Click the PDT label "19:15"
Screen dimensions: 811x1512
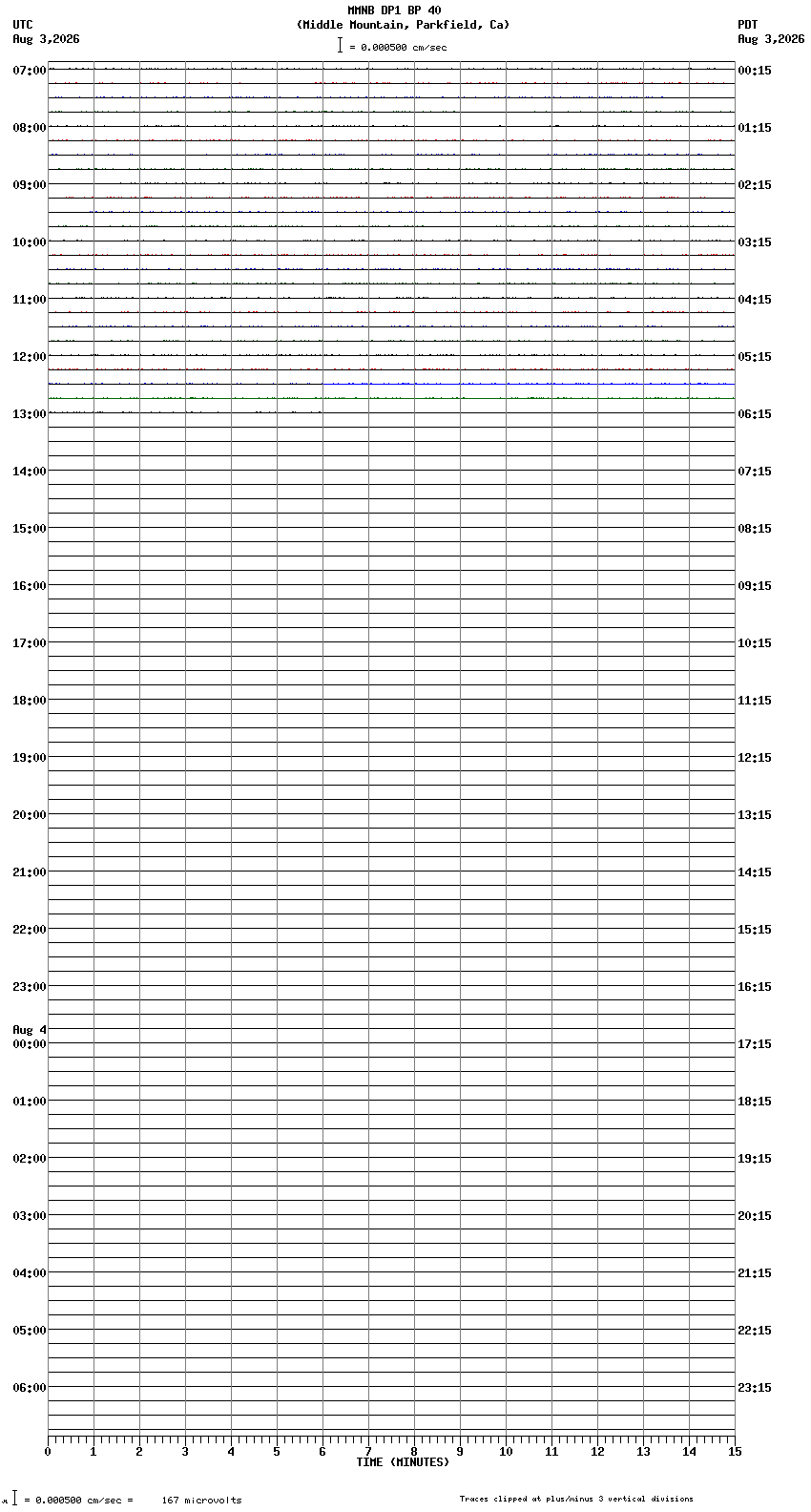(x=755, y=1159)
